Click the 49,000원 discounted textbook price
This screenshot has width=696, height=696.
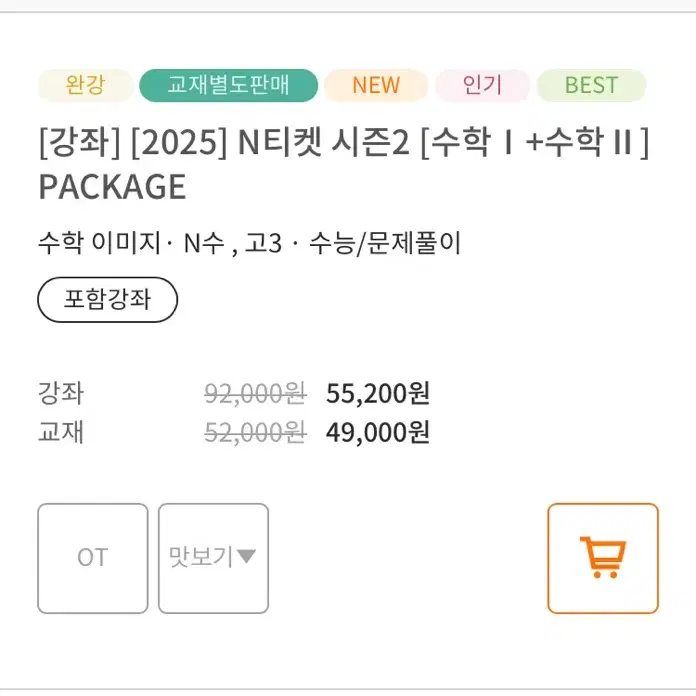point(378,432)
